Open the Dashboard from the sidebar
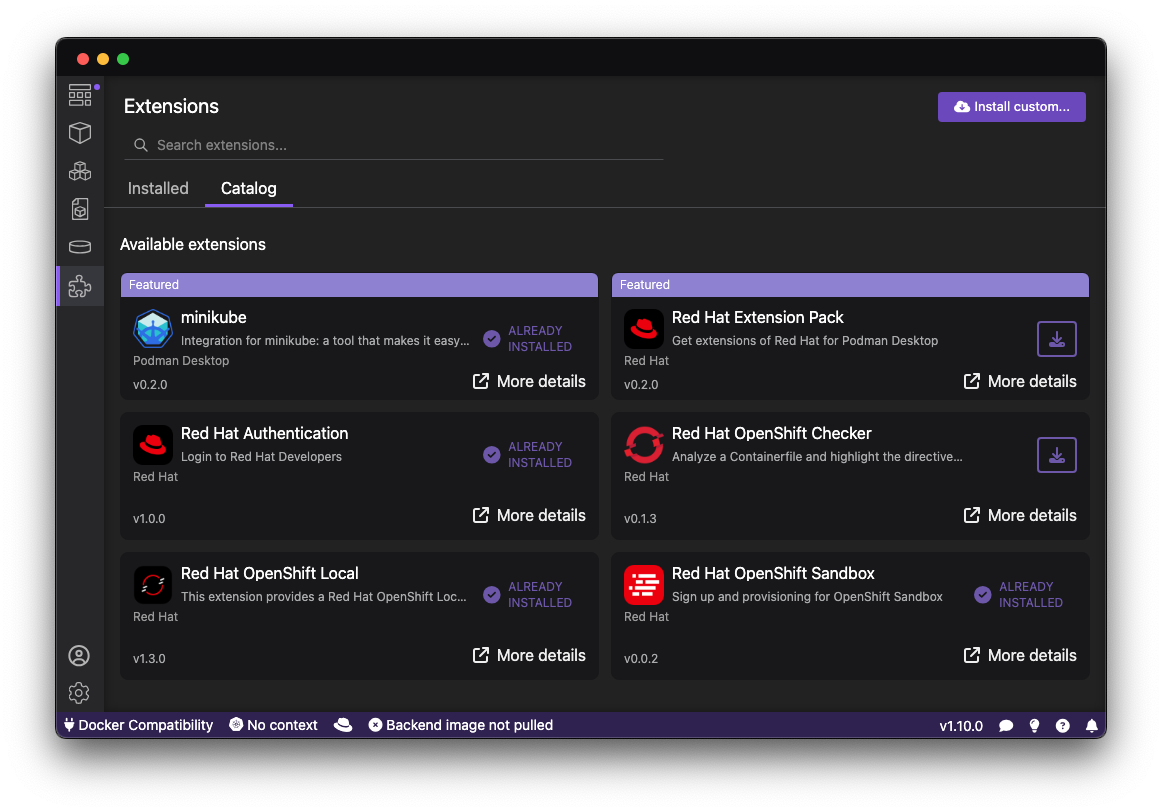 coord(80,95)
